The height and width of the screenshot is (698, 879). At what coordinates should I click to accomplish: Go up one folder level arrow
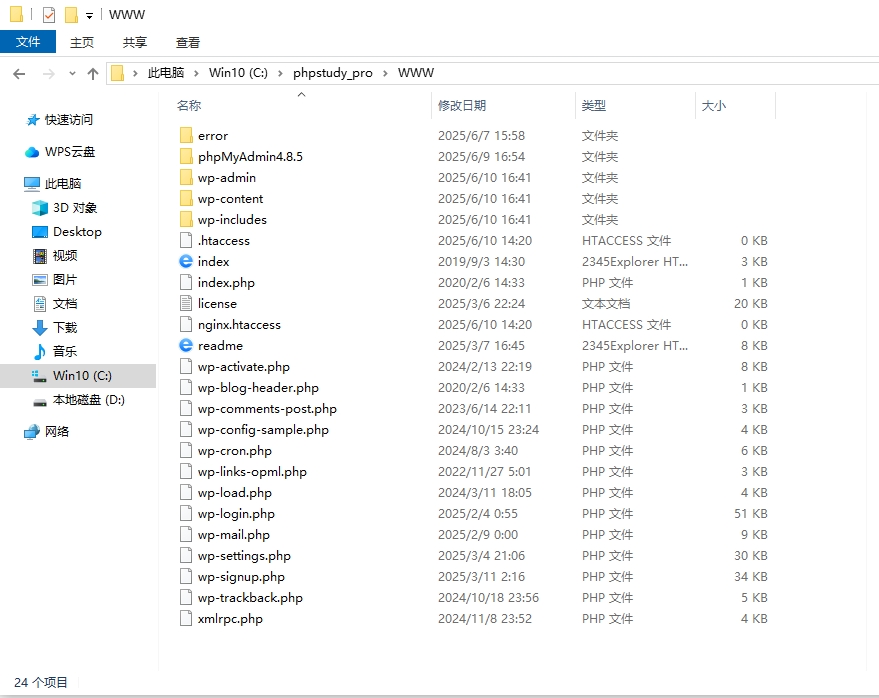[x=93, y=73]
